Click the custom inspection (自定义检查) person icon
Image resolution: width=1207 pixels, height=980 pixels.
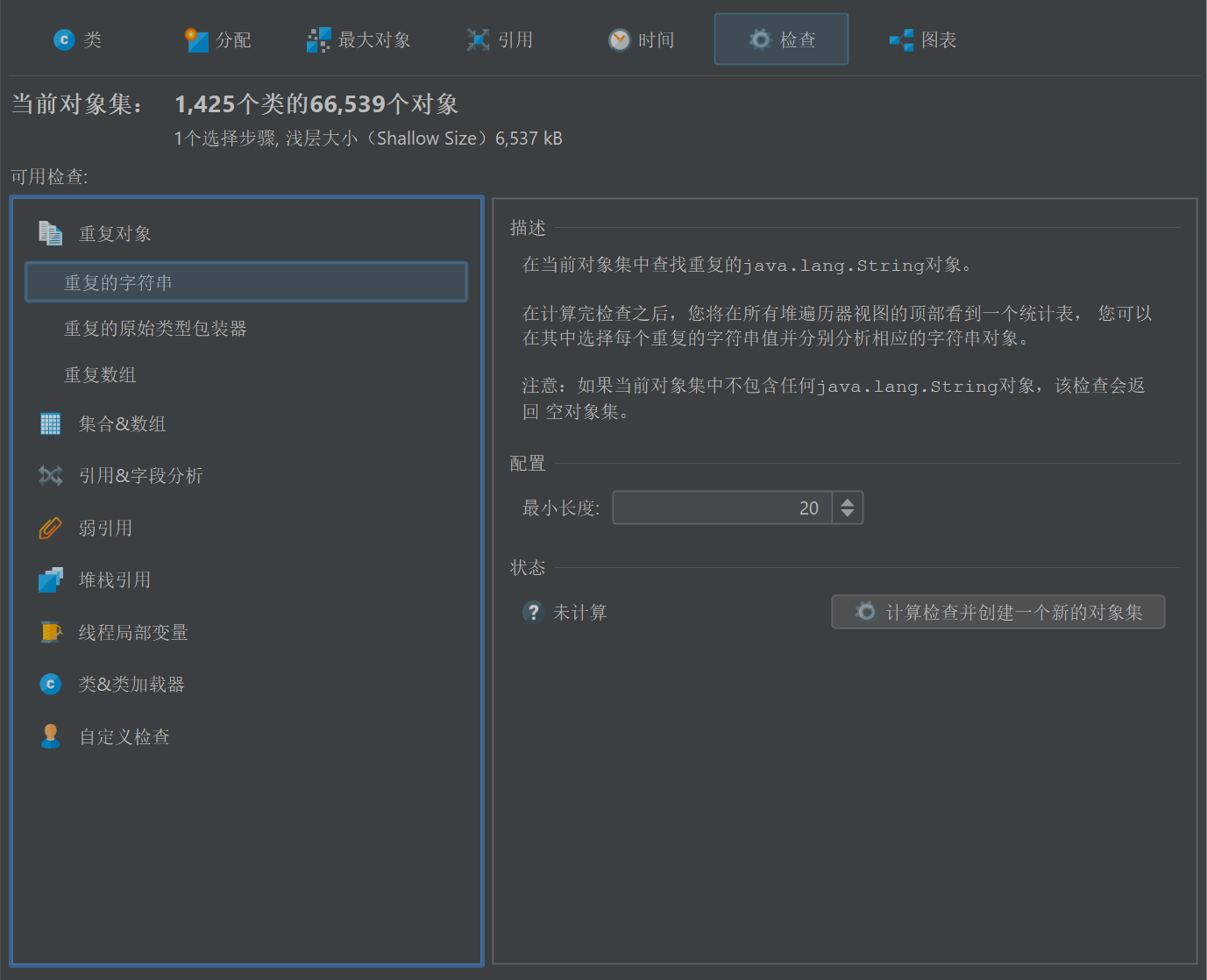pos(50,736)
